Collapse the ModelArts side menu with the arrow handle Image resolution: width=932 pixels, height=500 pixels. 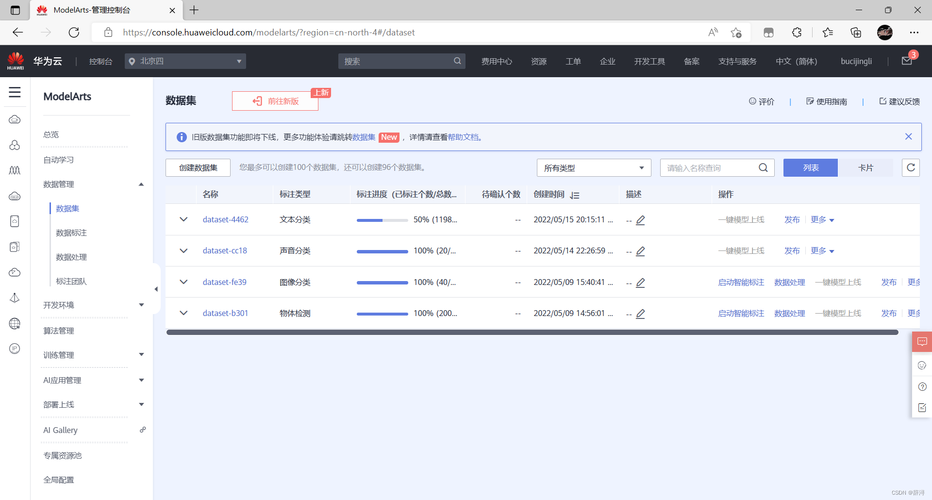[156, 289]
